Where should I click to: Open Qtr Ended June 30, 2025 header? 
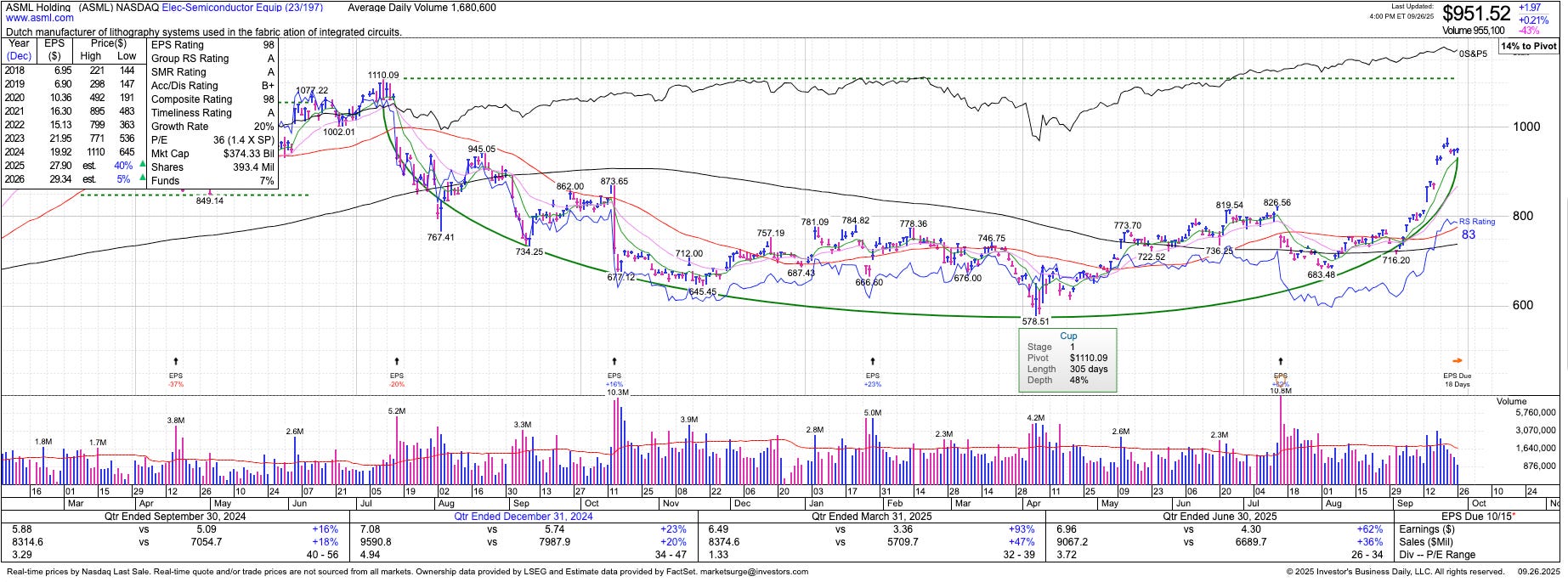point(1219,517)
